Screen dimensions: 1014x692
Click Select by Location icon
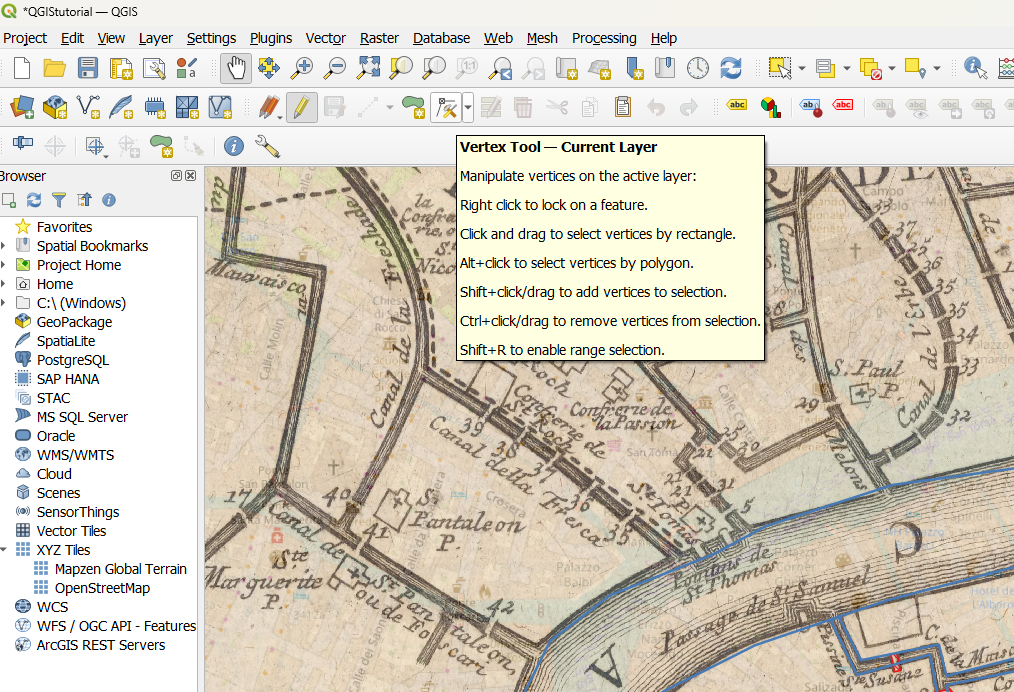pyautogui.click(x=916, y=68)
